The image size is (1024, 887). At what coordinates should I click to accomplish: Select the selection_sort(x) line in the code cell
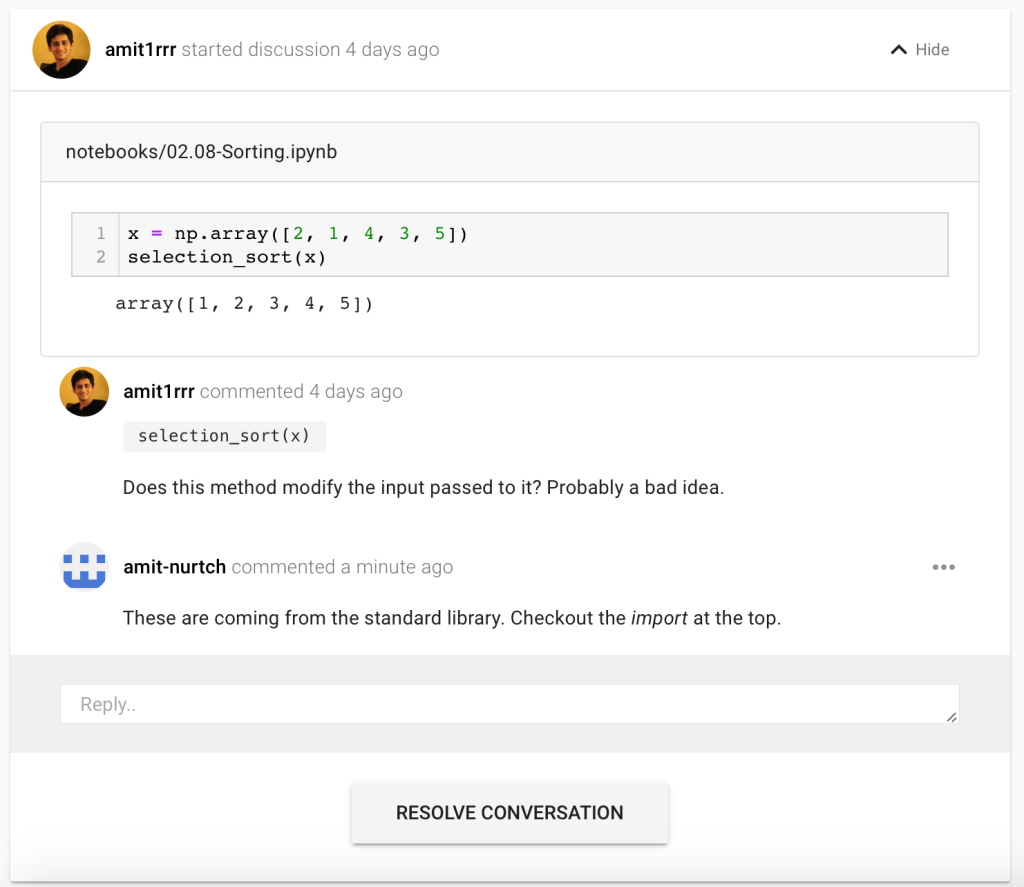click(227, 257)
